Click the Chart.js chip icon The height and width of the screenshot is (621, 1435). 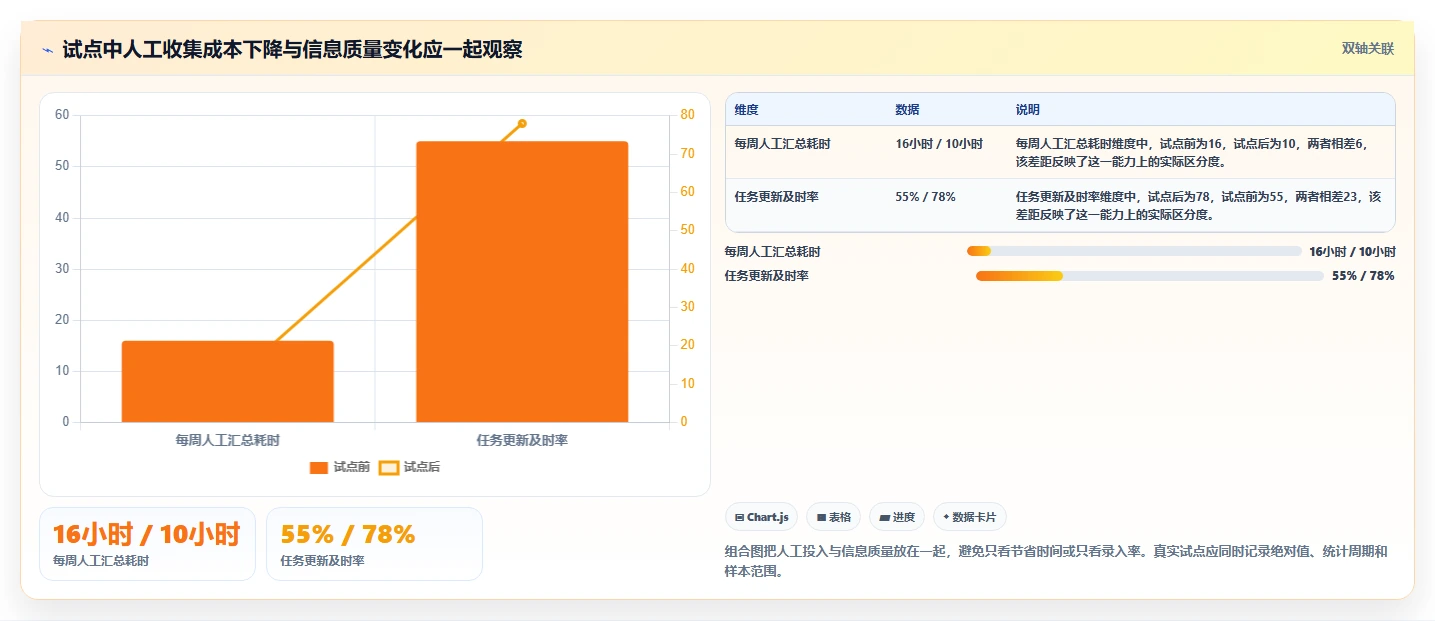click(x=739, y=517)
